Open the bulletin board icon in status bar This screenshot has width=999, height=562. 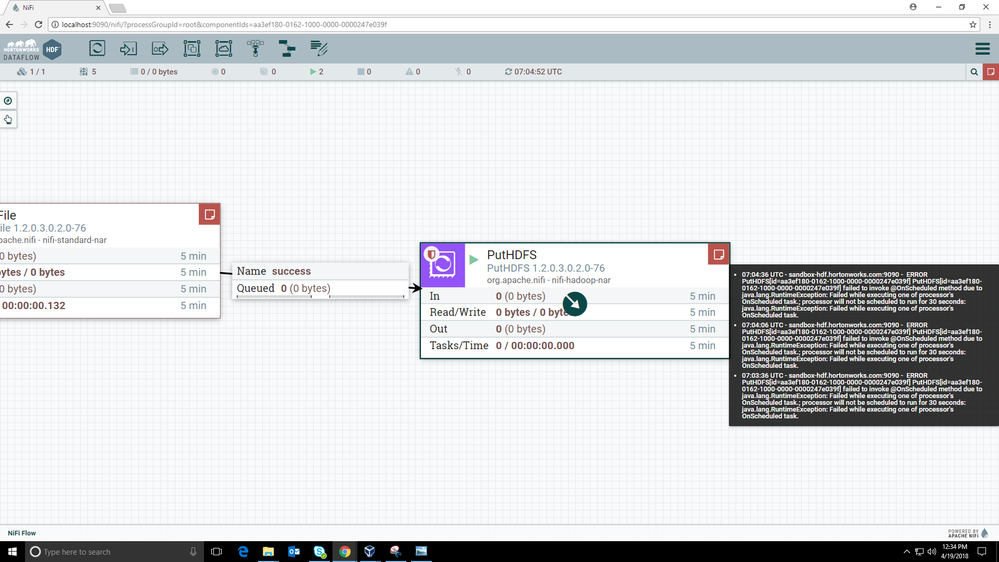(990, 72)
